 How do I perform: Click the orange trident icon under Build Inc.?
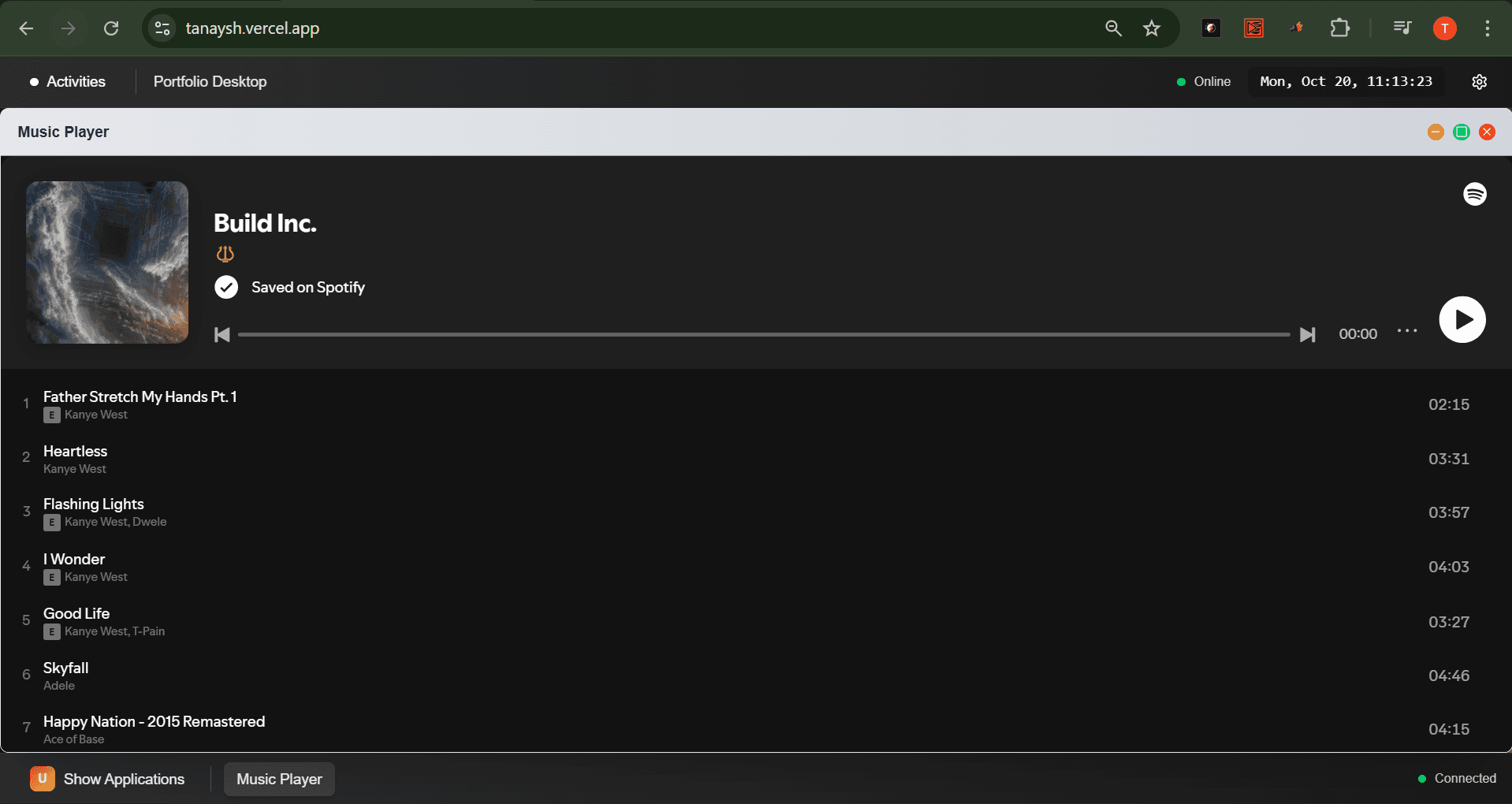[x=225, y=254]
